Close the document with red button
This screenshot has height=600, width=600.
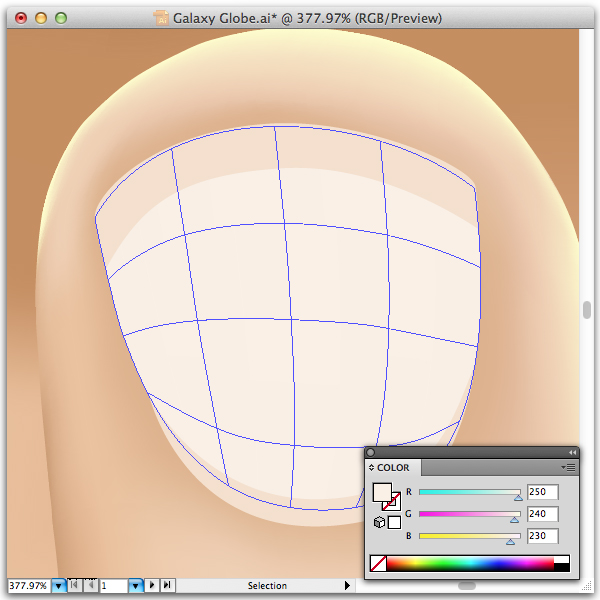tap(21, 18)
